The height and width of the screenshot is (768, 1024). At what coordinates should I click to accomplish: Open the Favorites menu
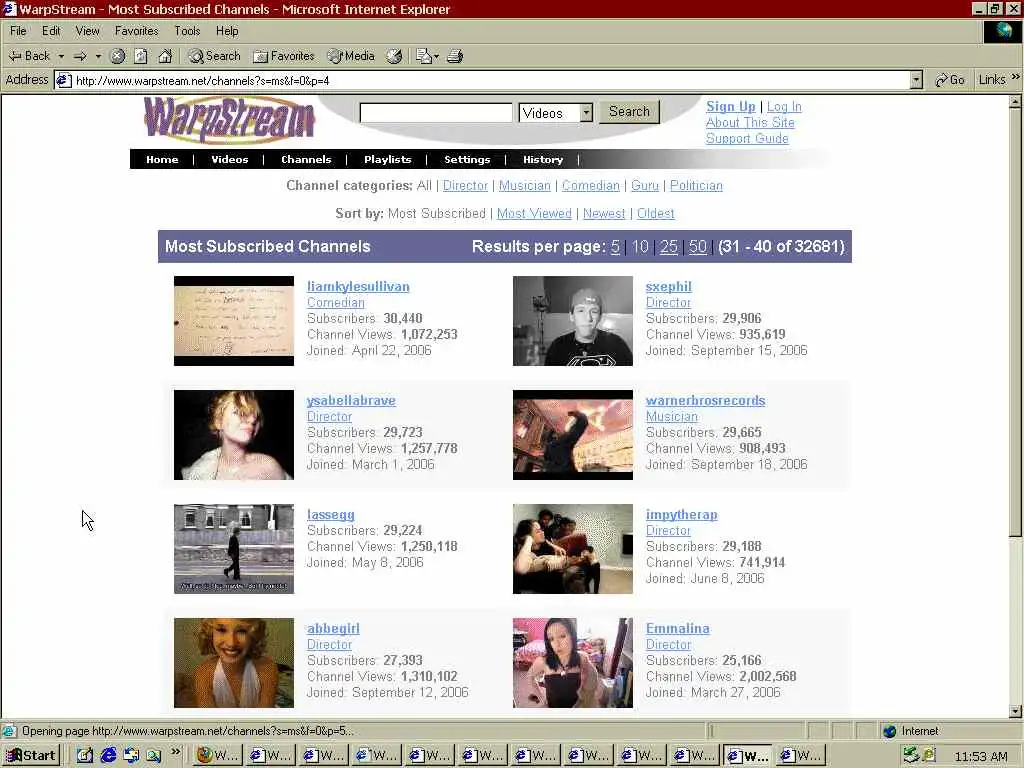click(x=136, y=31)
